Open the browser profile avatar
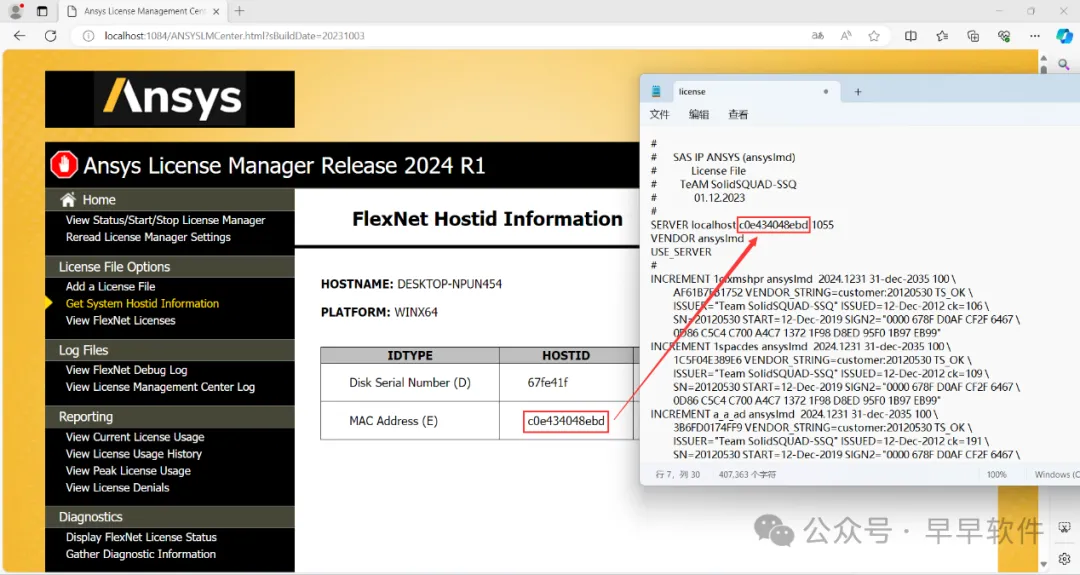1080x575 pixels. [16, 11]
